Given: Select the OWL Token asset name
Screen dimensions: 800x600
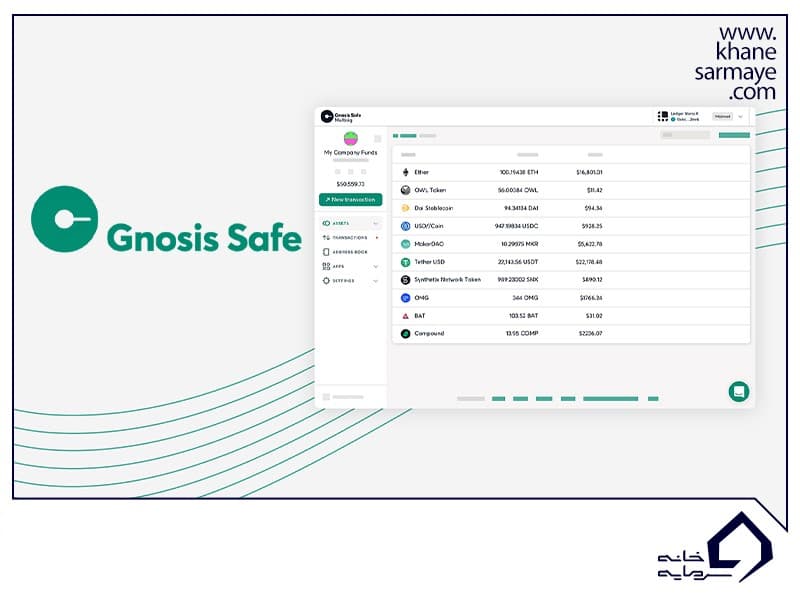Looking at the screenshot, I should tap(430, 190).
